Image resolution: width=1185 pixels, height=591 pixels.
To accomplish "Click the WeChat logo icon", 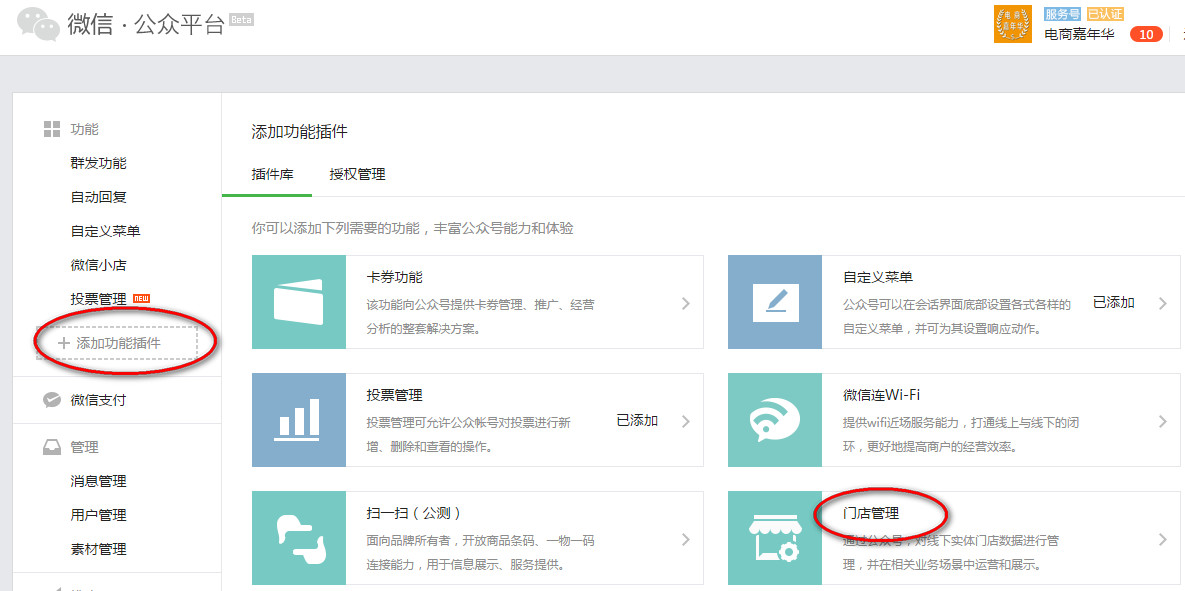I will (38, 24).
